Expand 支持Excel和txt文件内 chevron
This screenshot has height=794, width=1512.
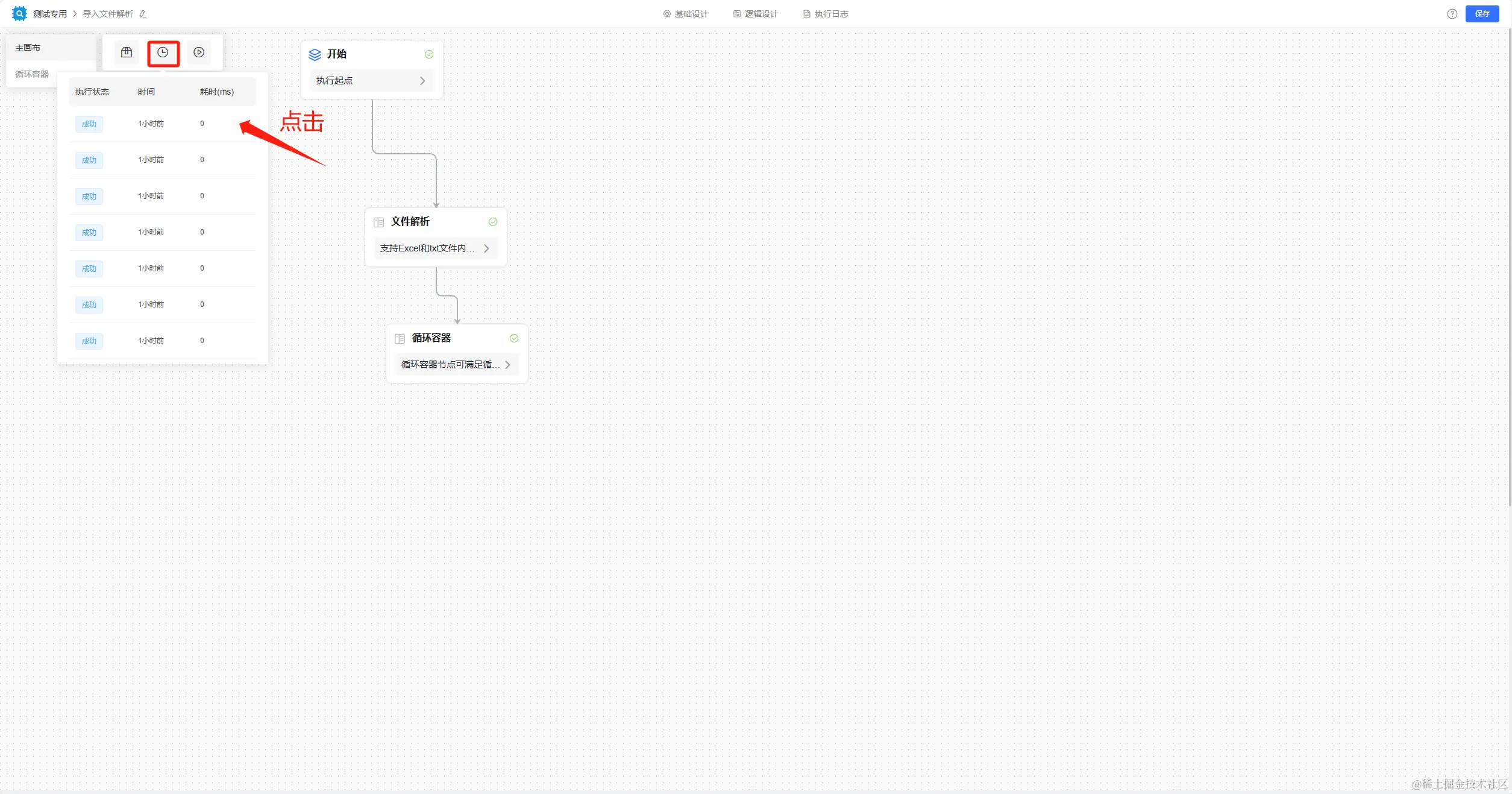pos(486,248)
